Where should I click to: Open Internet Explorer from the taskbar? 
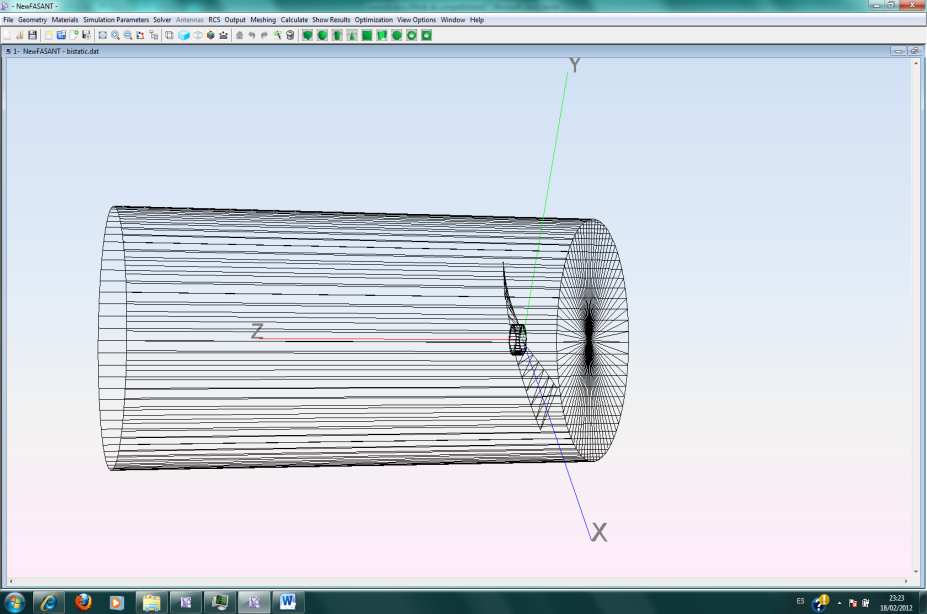pos(48,602)
